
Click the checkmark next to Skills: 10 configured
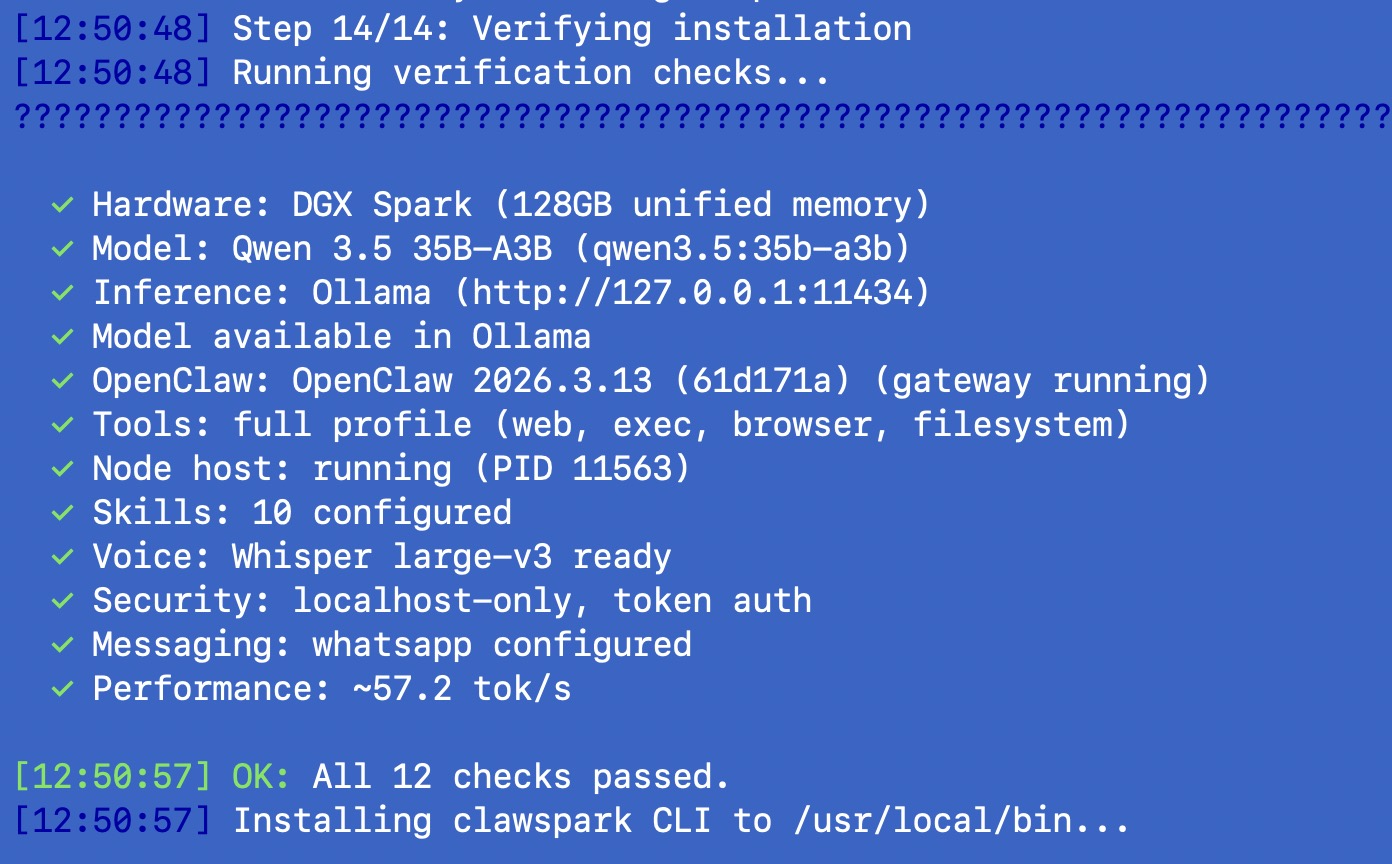click(62, 513)
